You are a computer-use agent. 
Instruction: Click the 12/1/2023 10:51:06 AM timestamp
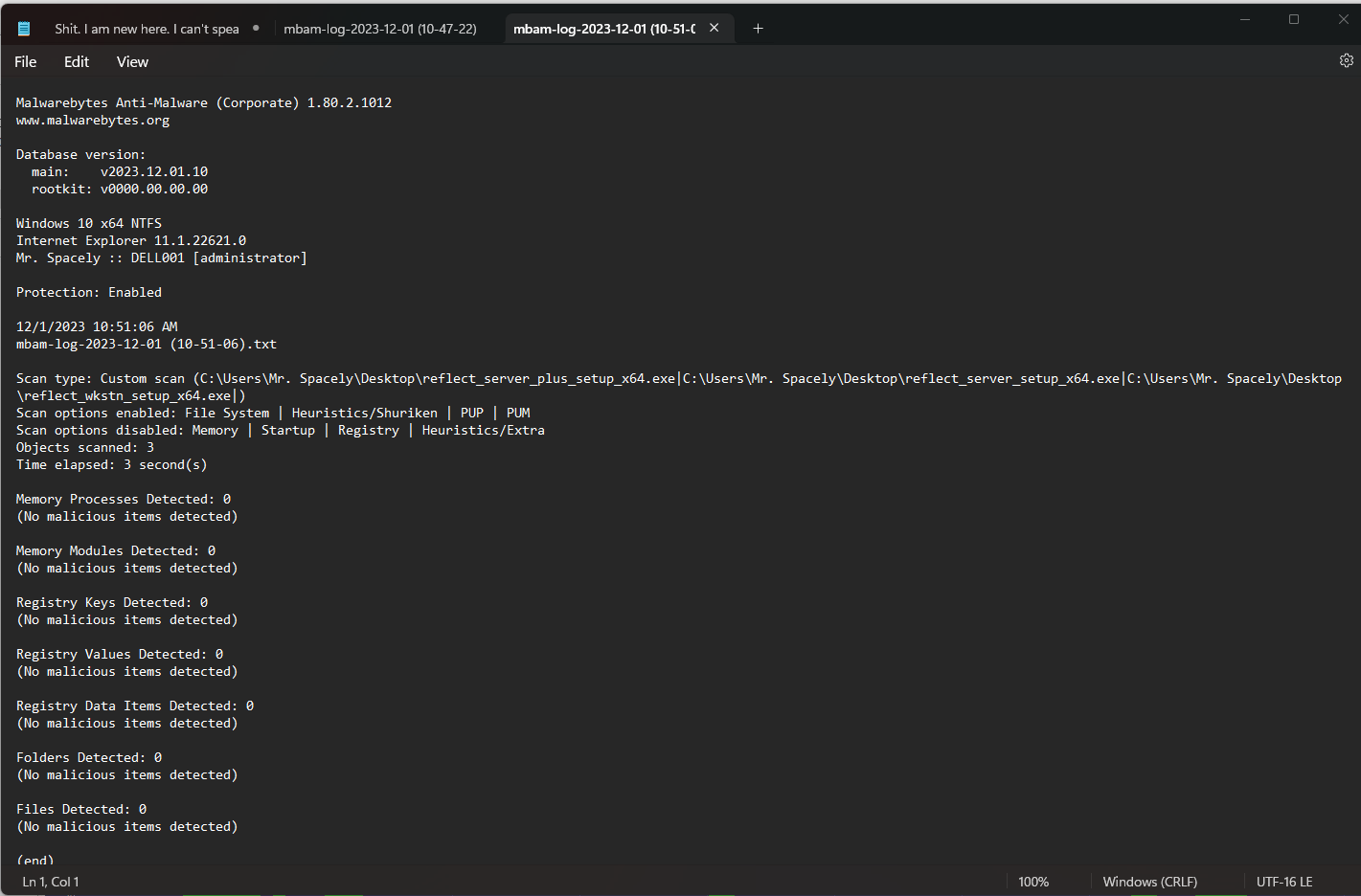pyautogui.click(x=97, y=326)
